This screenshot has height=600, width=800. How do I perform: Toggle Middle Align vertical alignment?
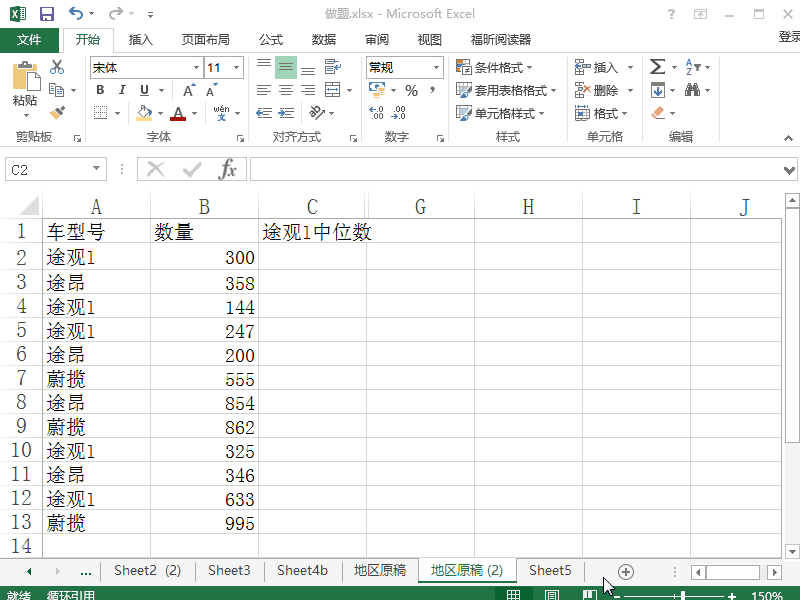click(286, 67)
